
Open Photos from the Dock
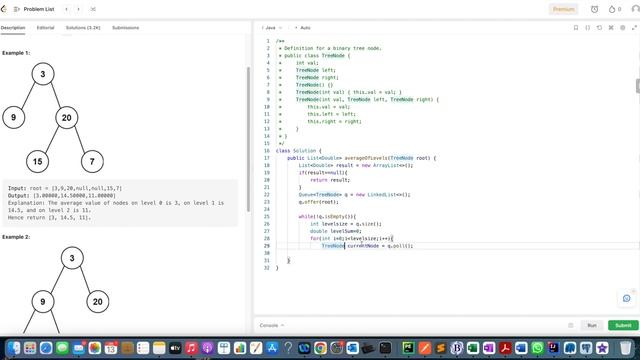click(95, 348)
